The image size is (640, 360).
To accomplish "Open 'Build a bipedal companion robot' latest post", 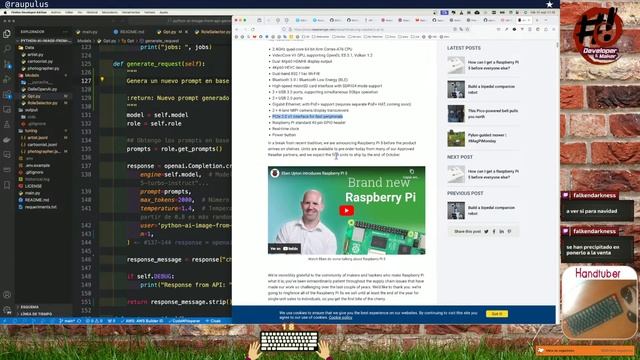I will [x=491, y=89].
